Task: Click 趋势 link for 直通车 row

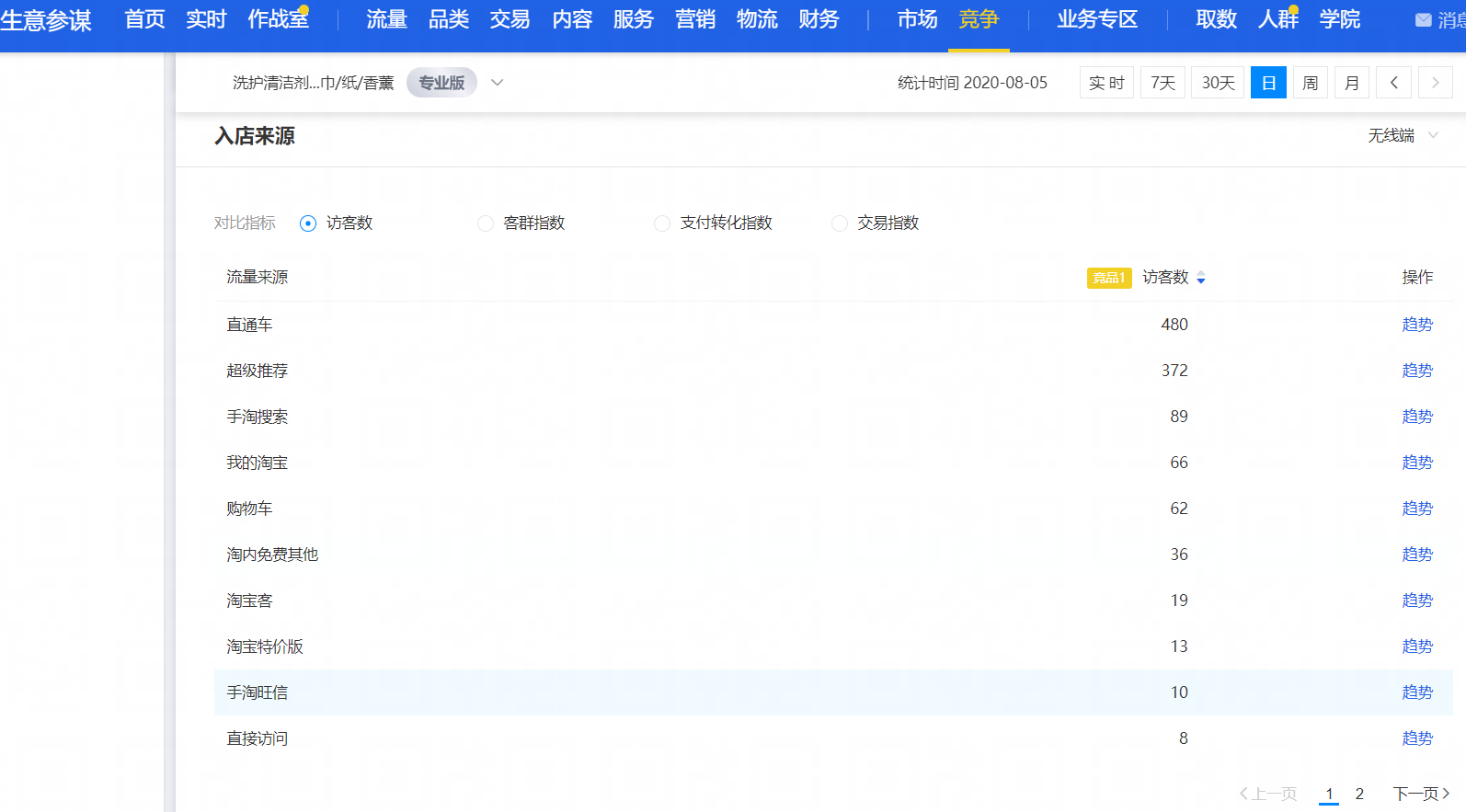Action: tap(1417, 325)
